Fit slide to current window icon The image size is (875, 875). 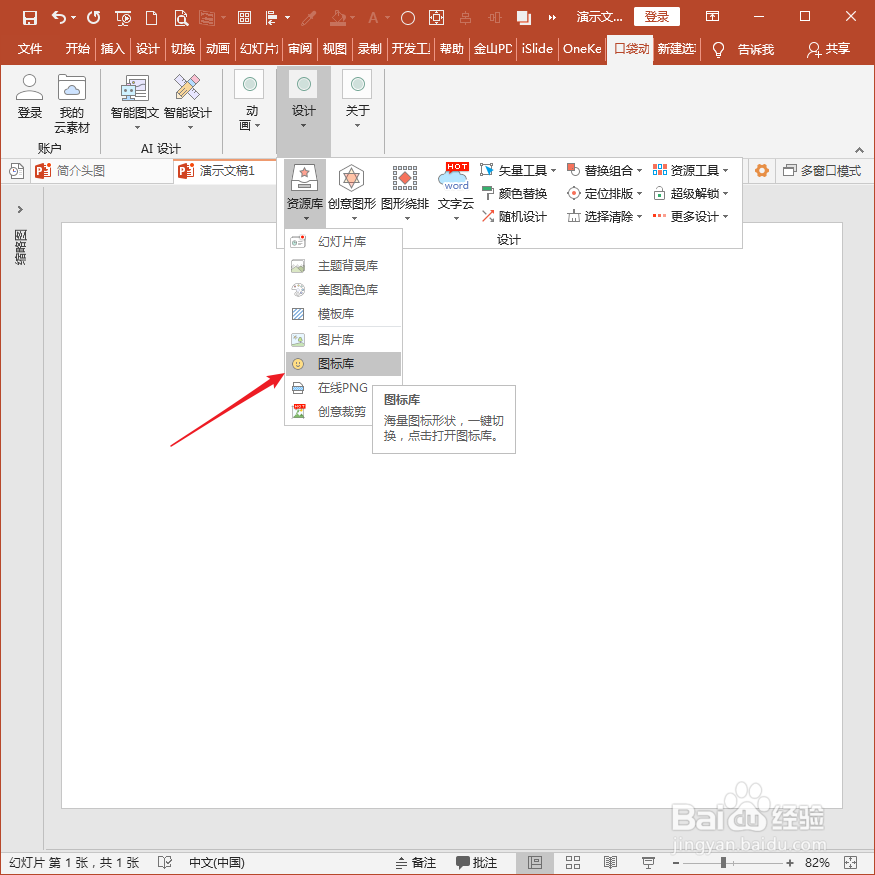click(851, 863)
